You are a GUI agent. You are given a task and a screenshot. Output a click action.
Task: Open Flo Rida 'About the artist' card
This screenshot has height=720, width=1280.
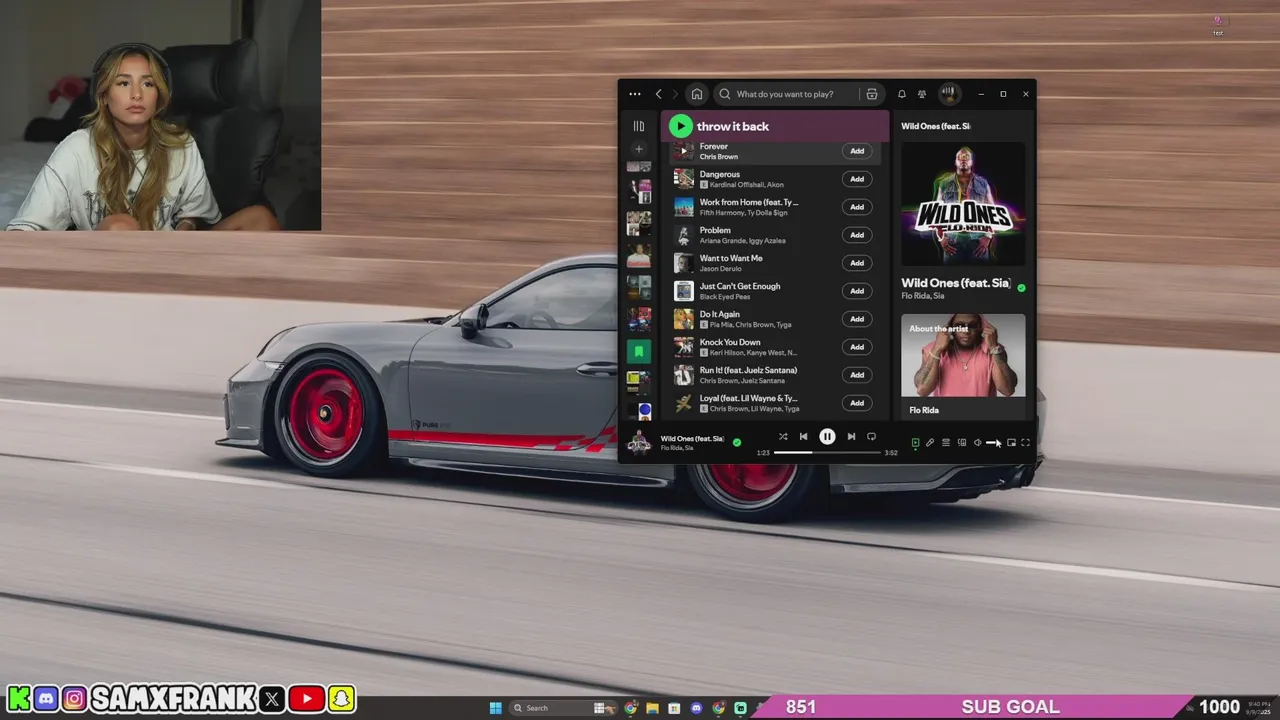coord(963,367)
